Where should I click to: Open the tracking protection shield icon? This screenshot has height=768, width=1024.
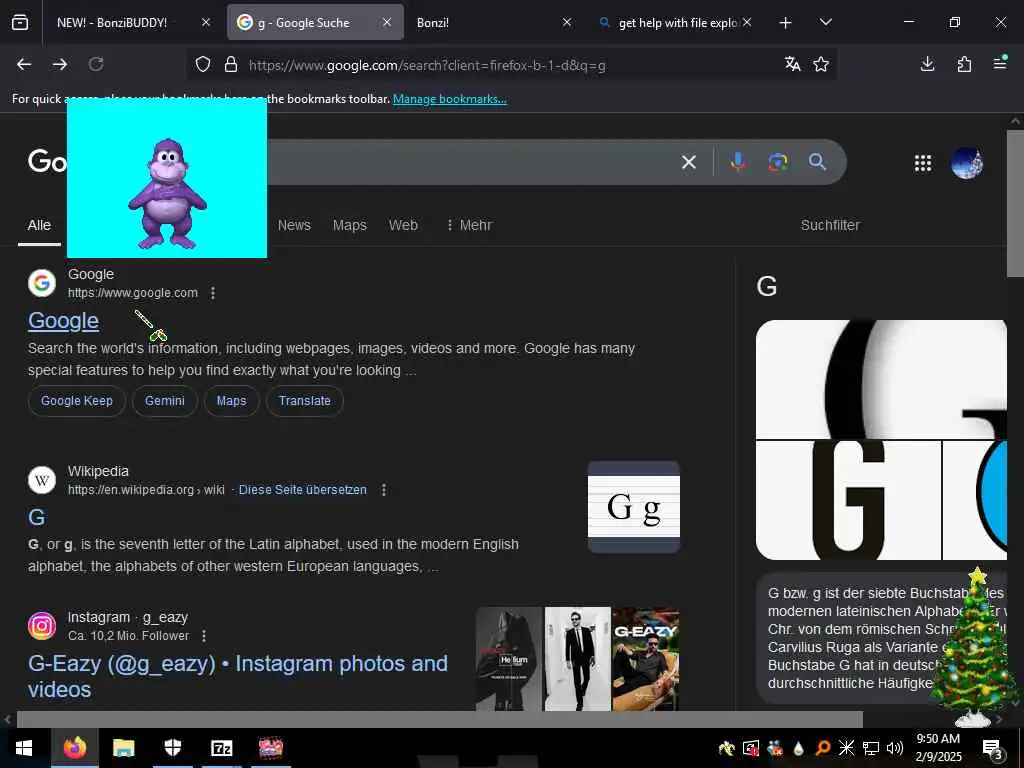[x=203, y=65]
